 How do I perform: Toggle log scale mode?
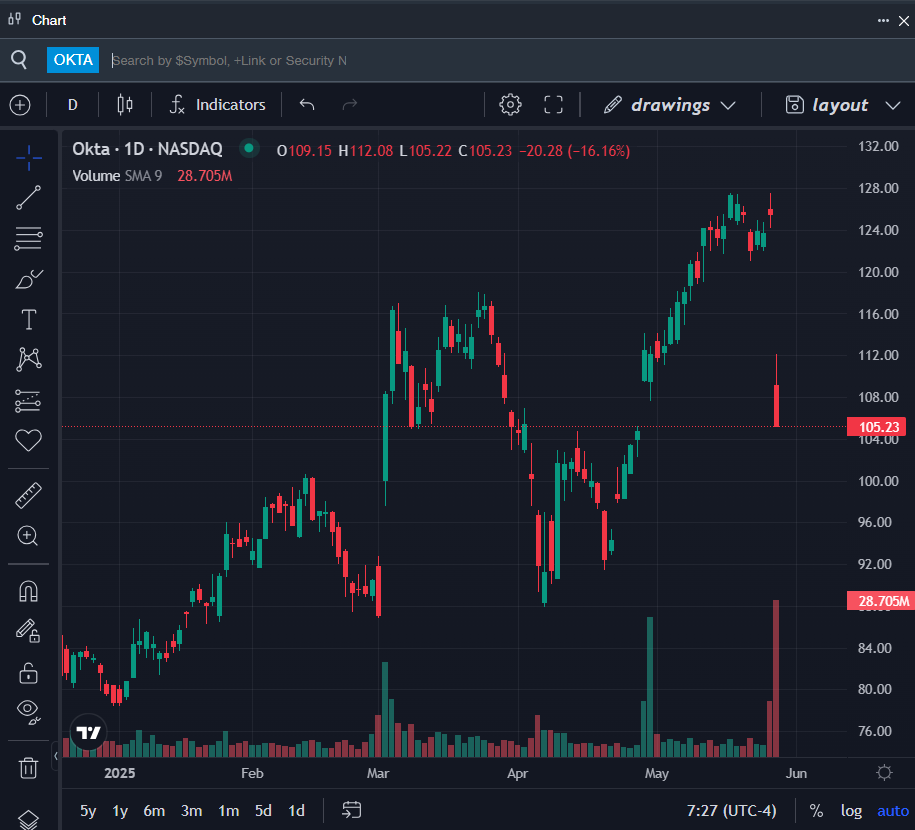point(851,811)
